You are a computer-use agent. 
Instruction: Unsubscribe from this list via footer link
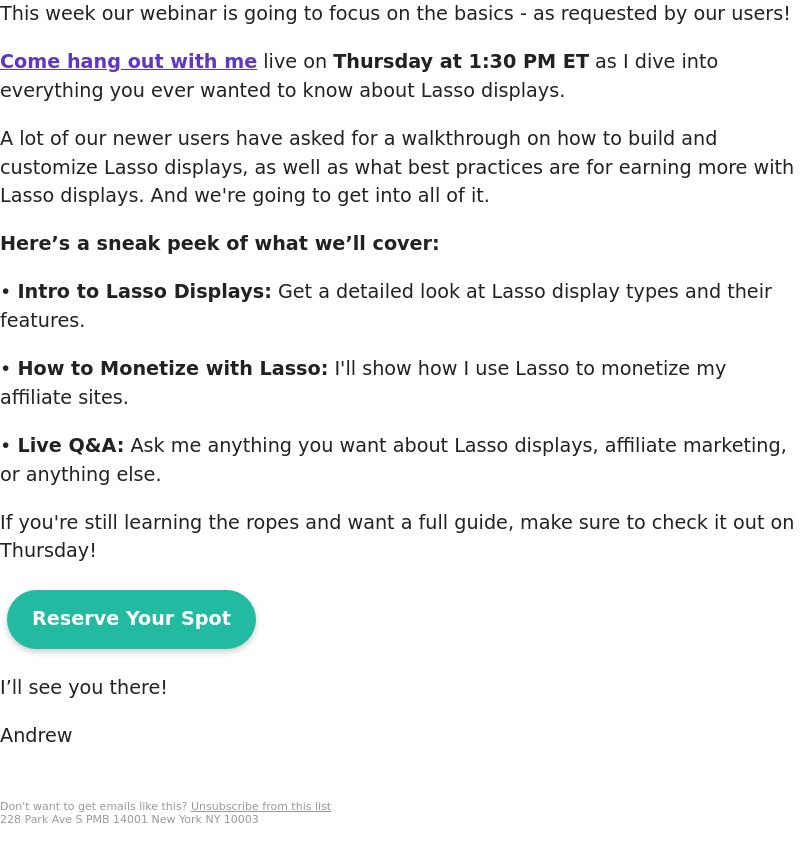[x=261, y=806]
